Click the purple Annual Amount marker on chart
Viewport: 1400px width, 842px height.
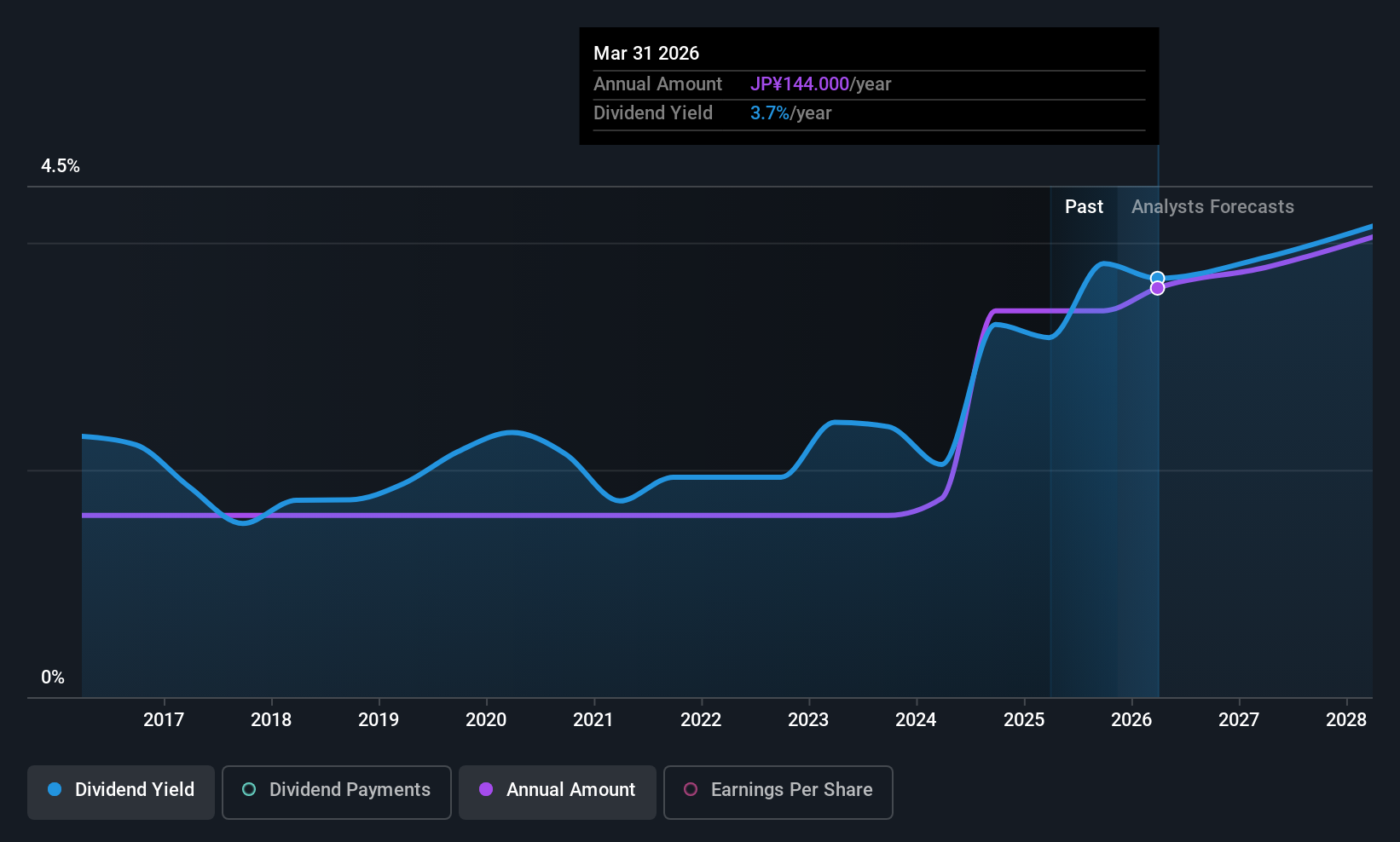click(x=1157, y=287)
